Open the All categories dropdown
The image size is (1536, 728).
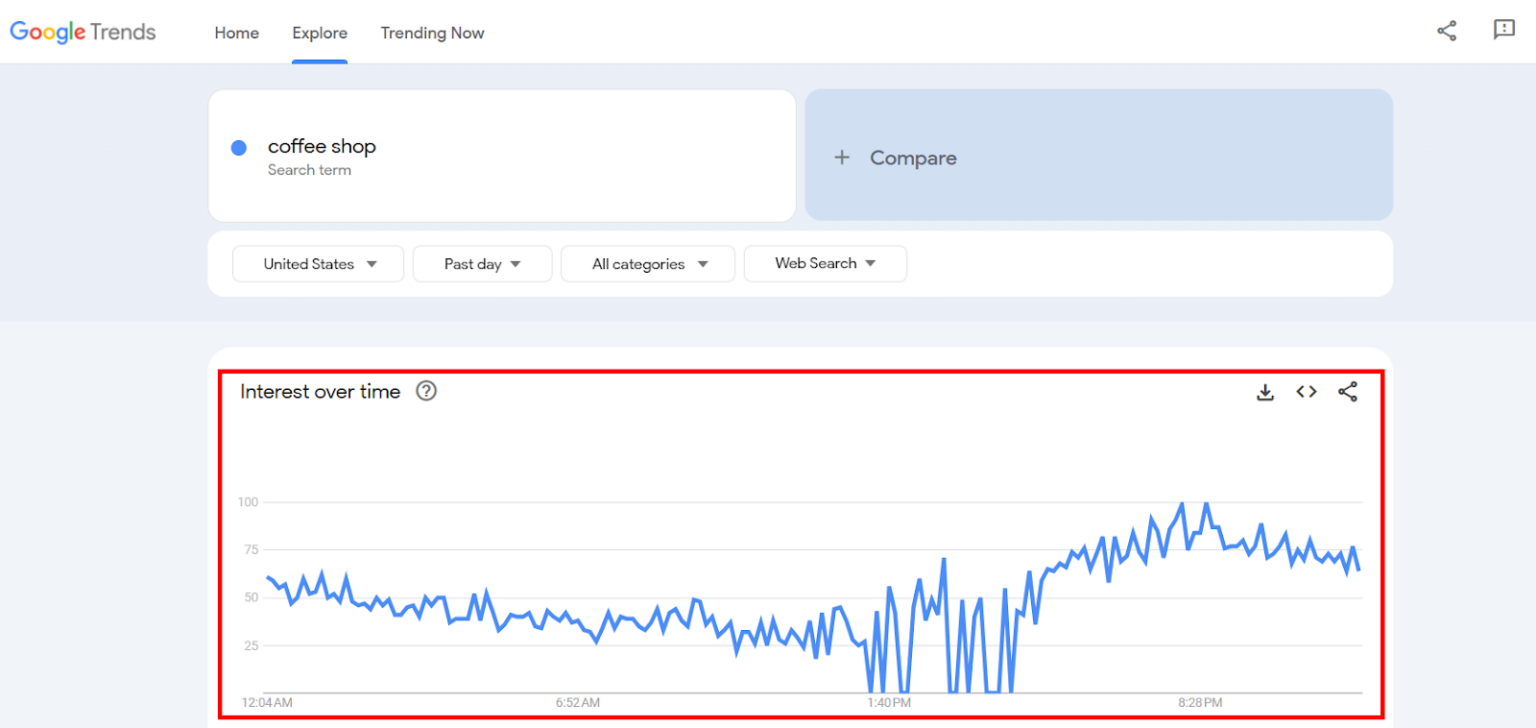click(x=647, y=263)
